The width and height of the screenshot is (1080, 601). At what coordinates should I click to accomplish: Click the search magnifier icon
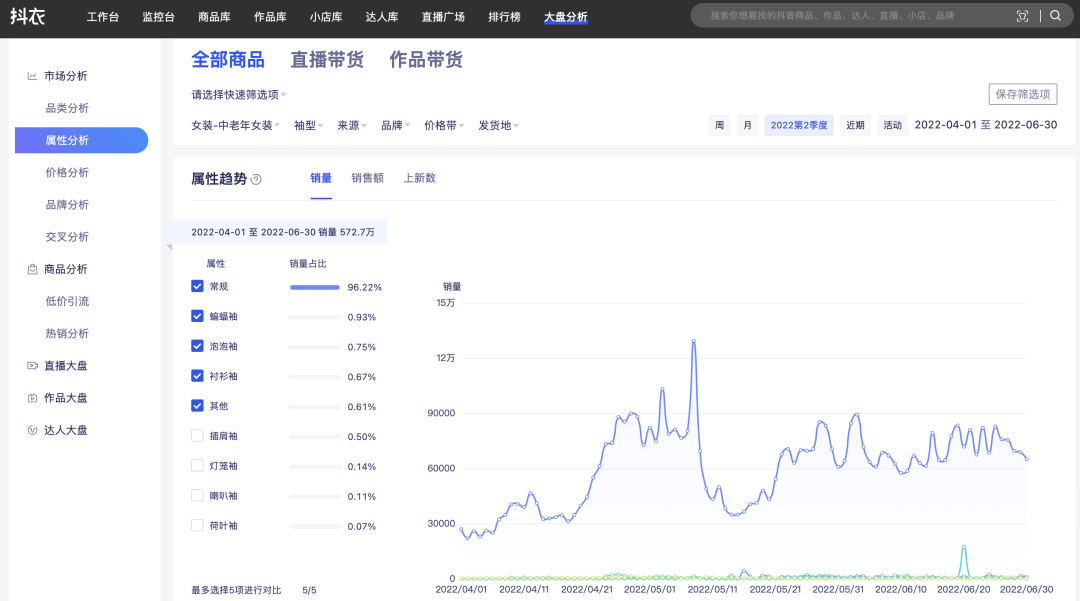(1056, 16)
